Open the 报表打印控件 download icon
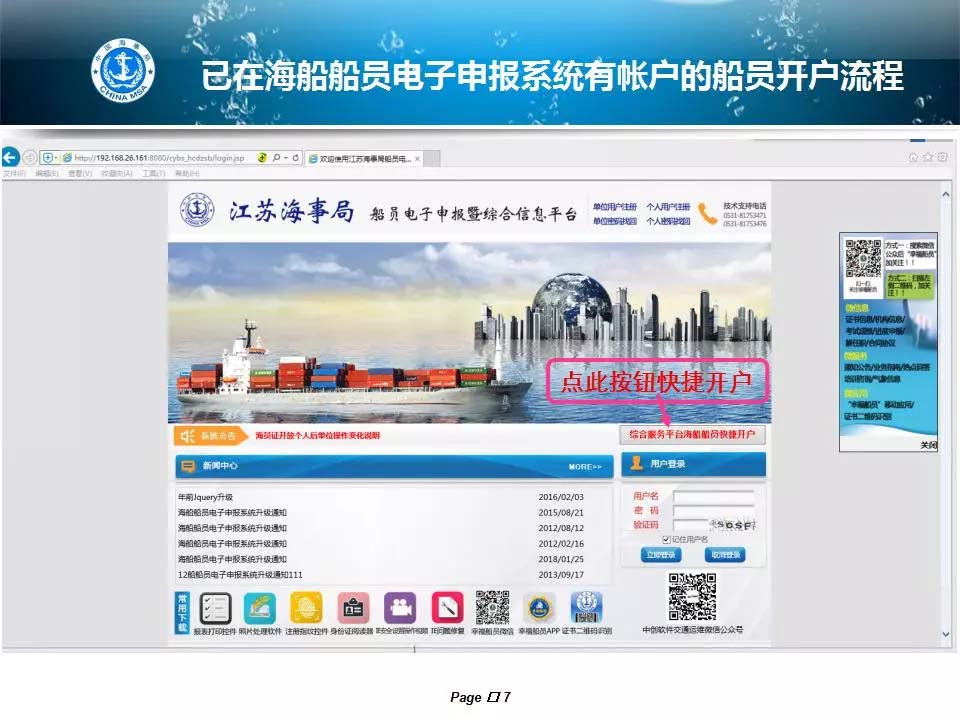 click(x=215, y=608)
